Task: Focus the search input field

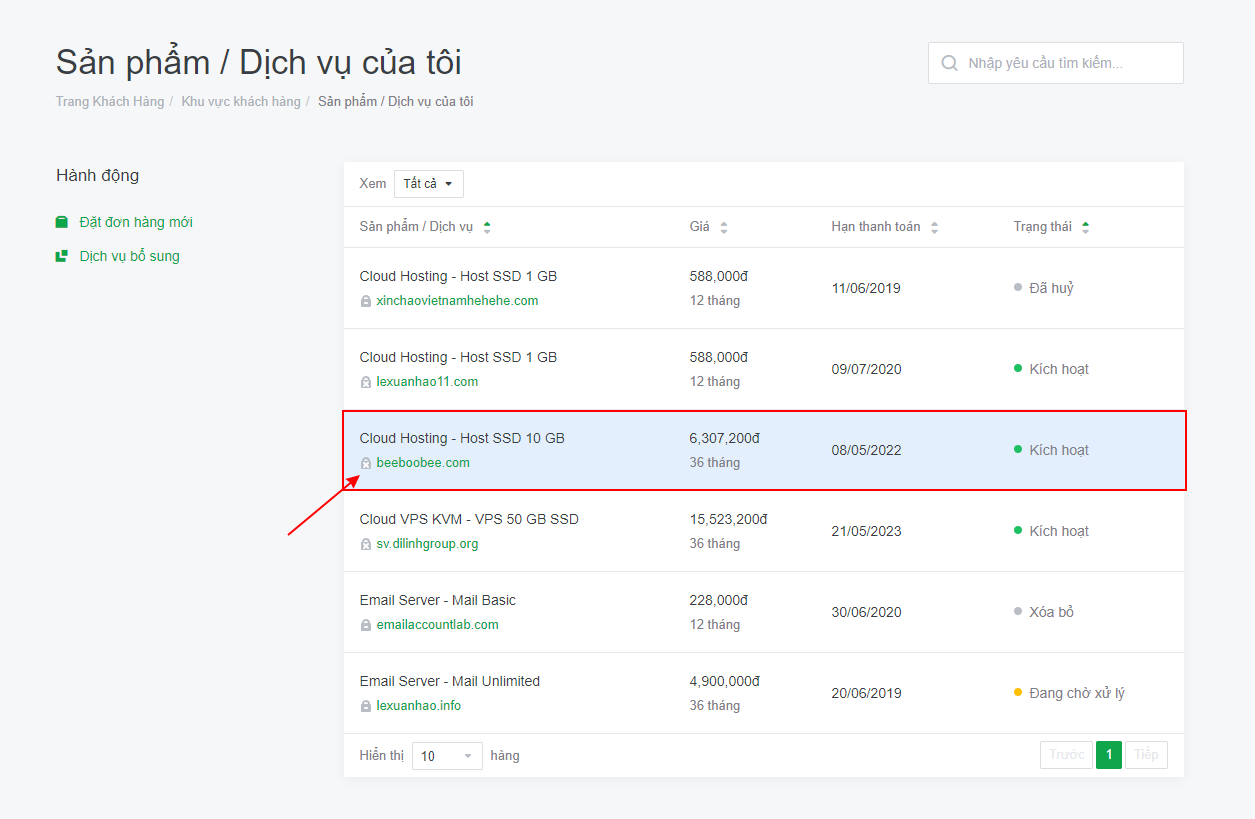Action: pos(1056,63)
